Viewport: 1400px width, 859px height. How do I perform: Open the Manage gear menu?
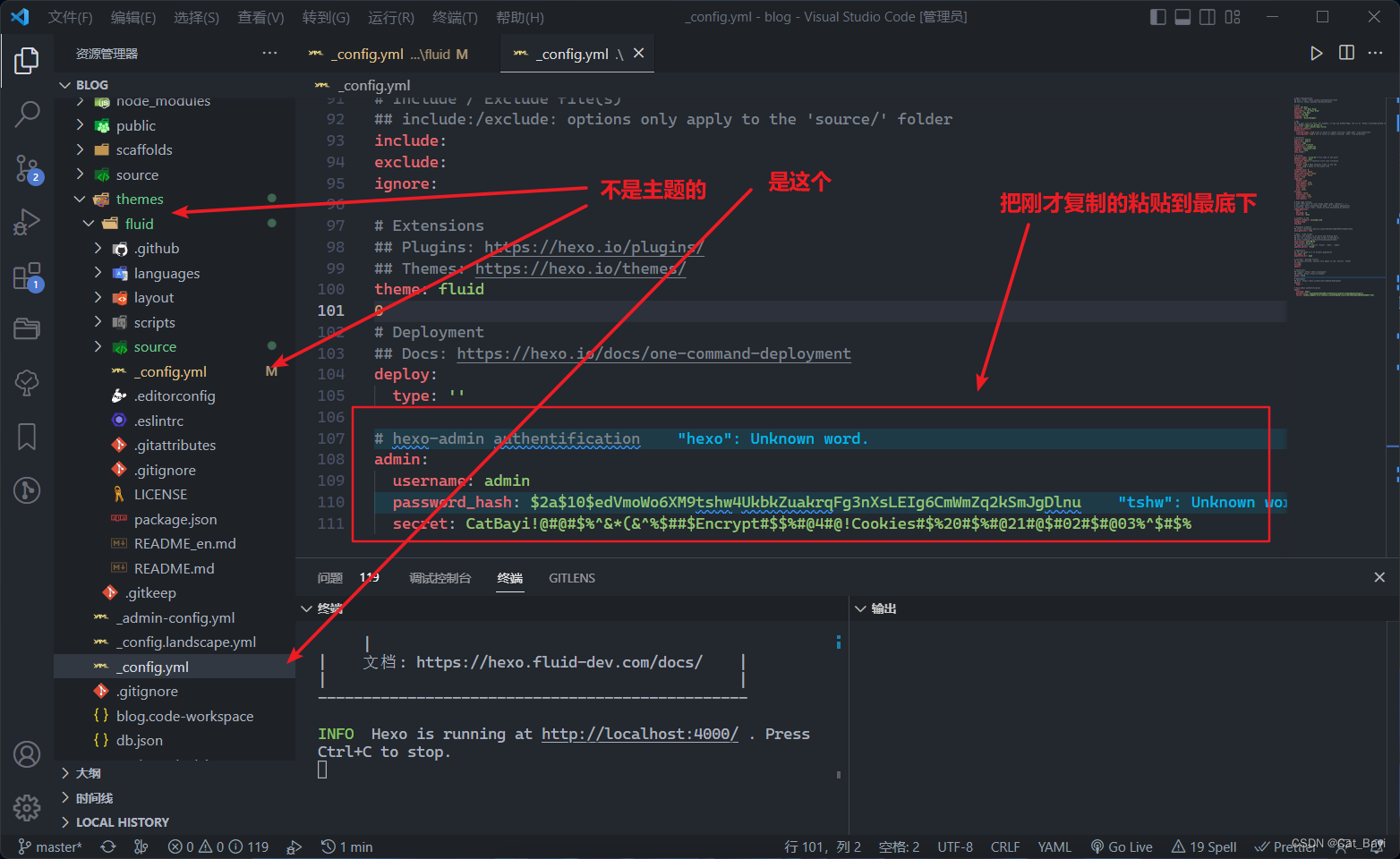tap(27, 807)
